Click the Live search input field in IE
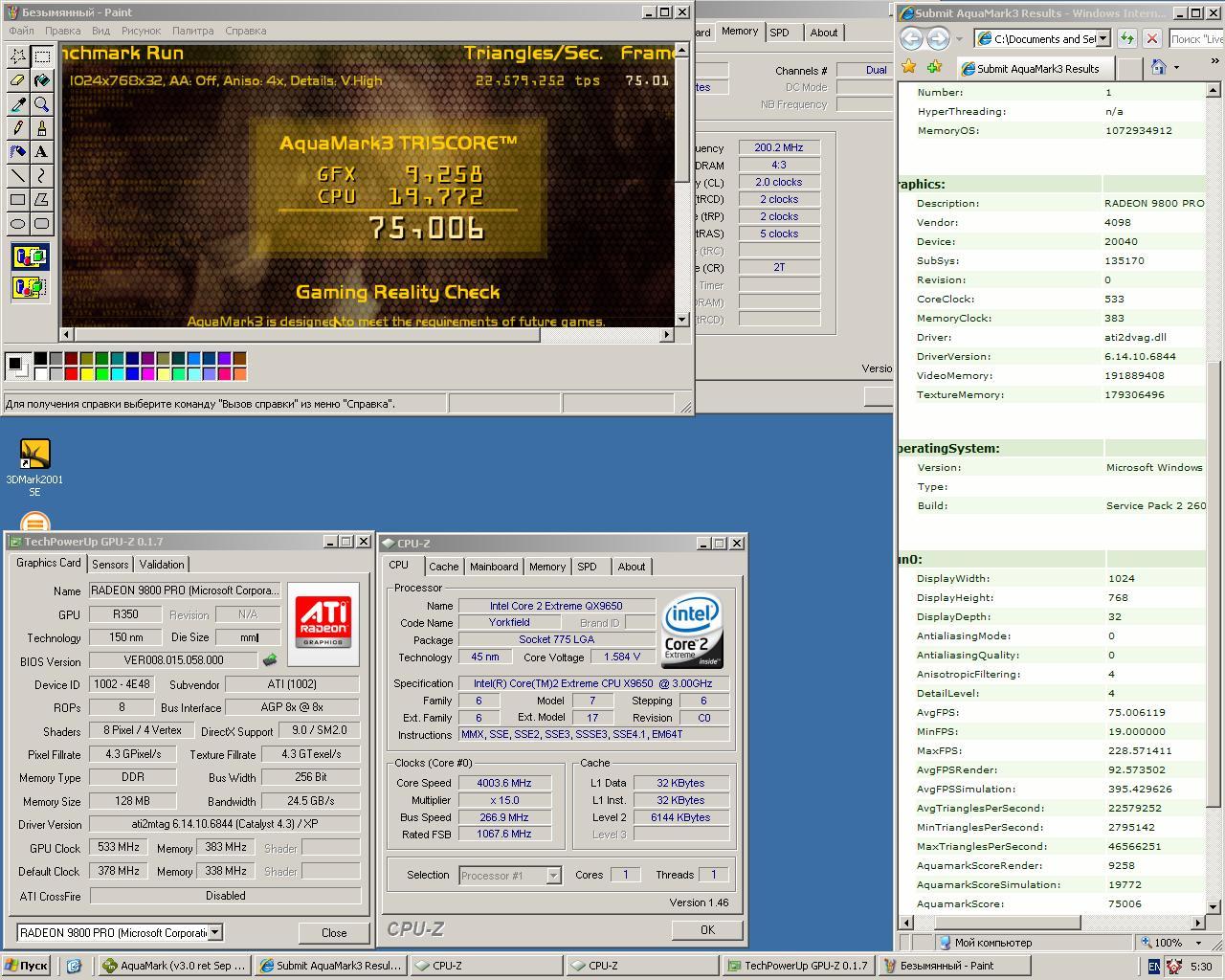 click(1195, 38)
